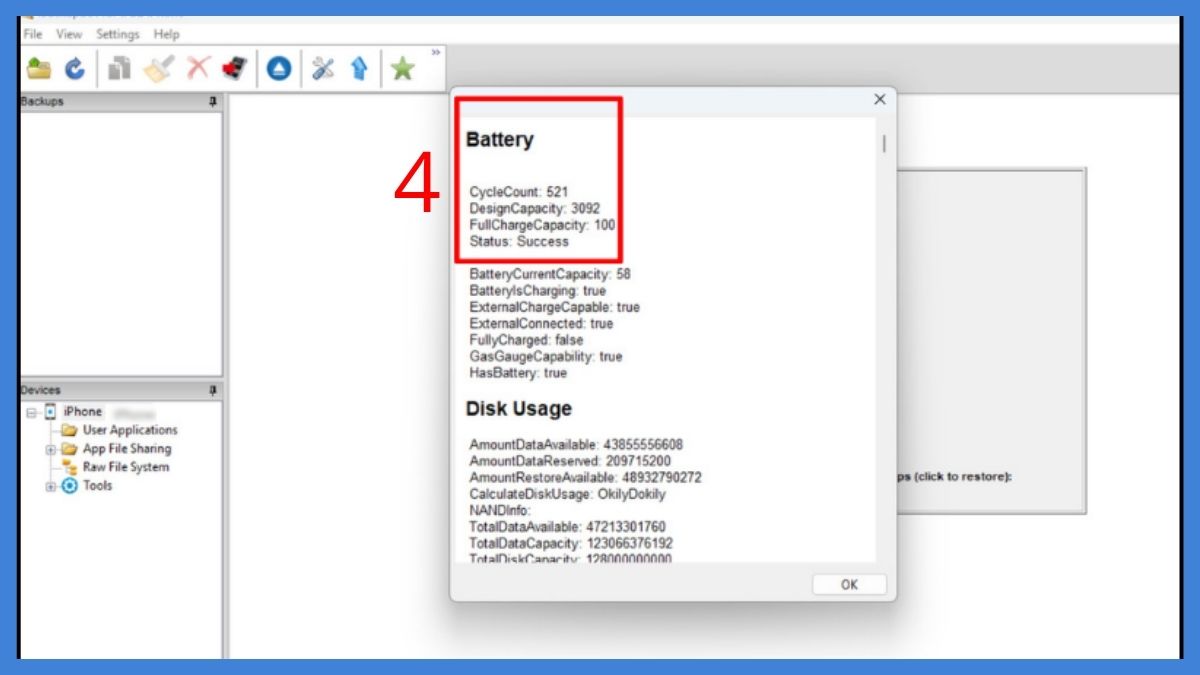This screenshot has height=675, width=1200.
Task: Click the AmountRestoreAvailable value line
Action: 586,478
